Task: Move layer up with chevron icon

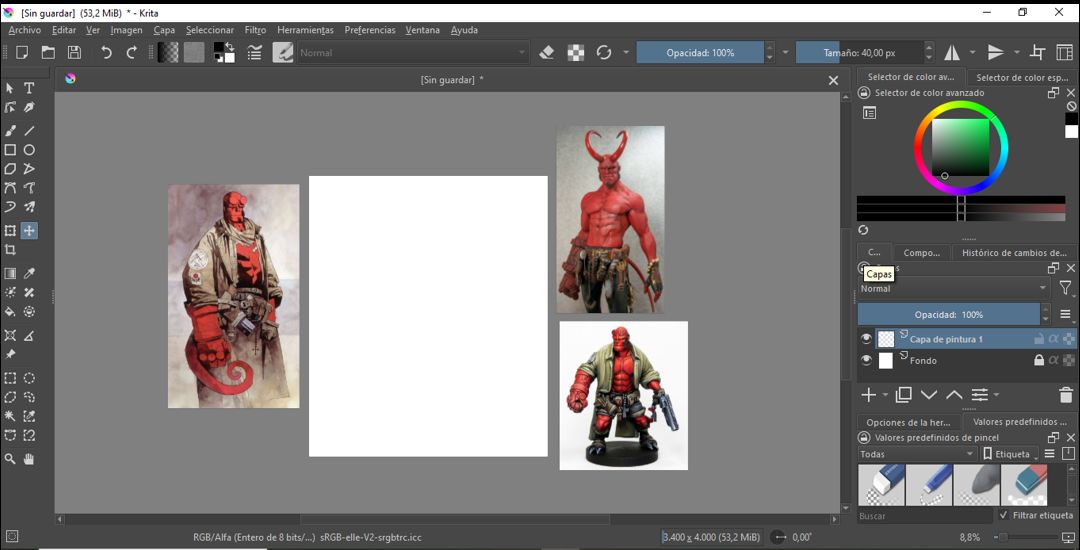Action: tap(954, 395)
